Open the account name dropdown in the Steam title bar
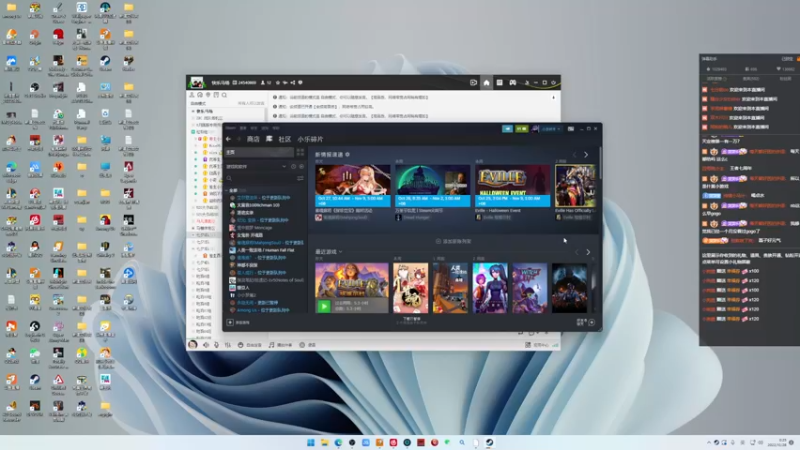800x450 pixels. click(550, 129)
